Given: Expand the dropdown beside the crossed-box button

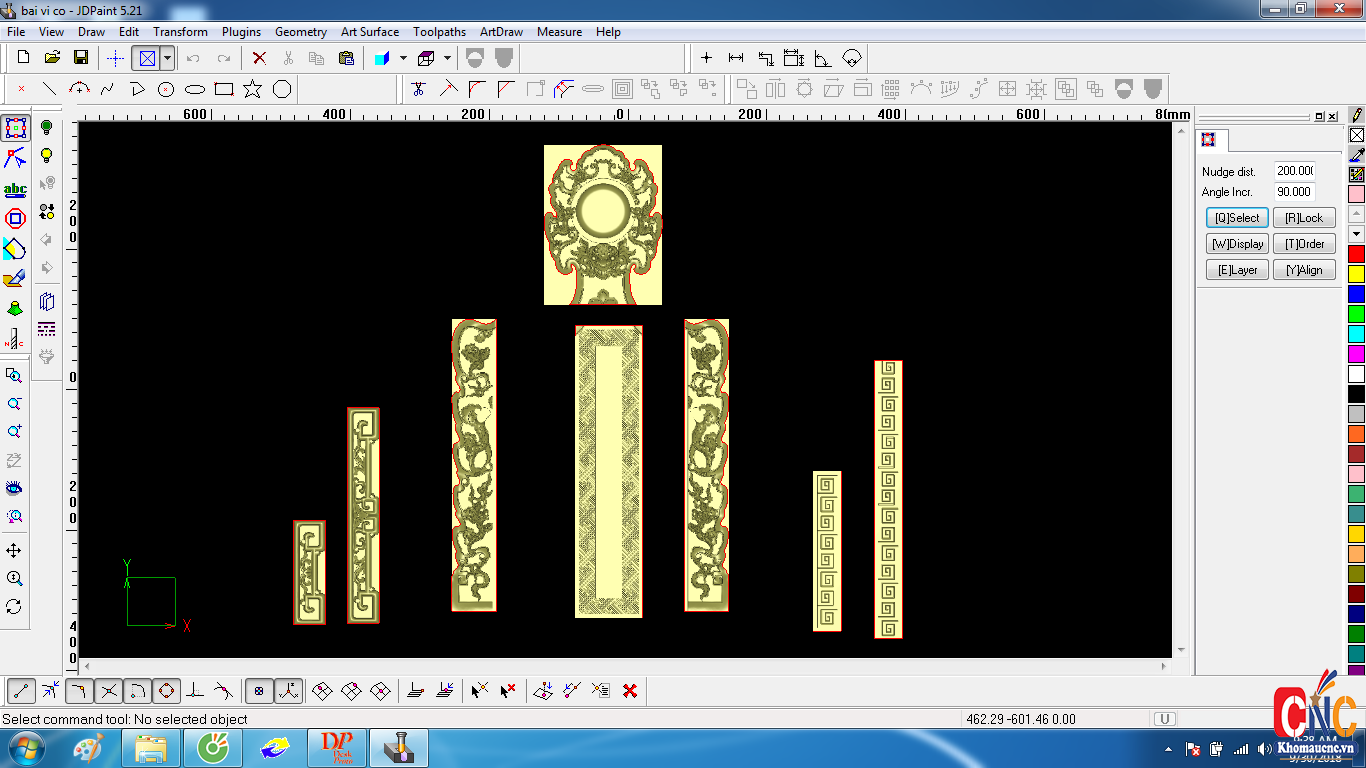Looking at the screenshot, I should 167,58.
